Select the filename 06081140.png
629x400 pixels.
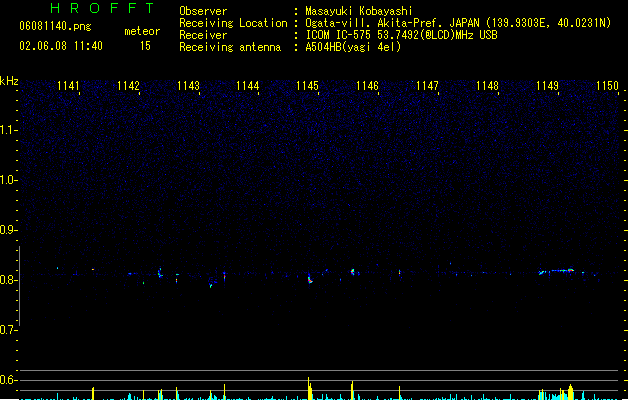click(x=55, y=26)
